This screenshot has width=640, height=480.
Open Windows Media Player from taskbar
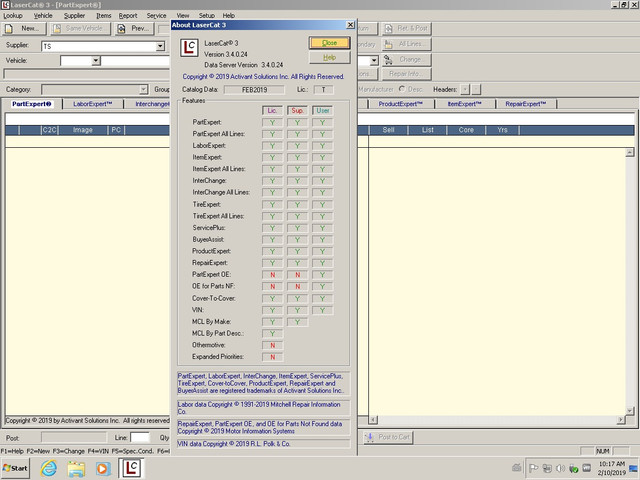(103, 469)
